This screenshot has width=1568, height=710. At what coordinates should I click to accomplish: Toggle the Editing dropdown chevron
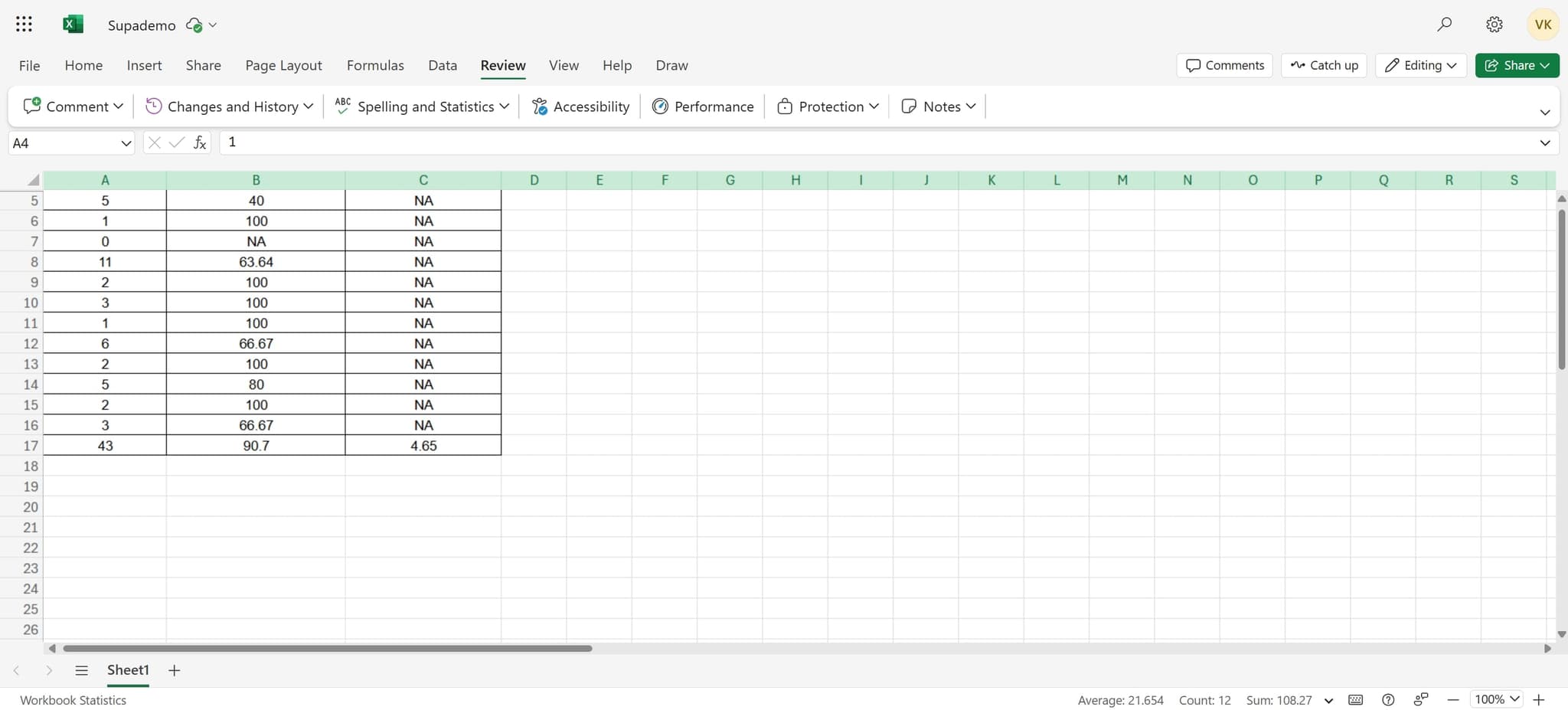click(1452, 65)
